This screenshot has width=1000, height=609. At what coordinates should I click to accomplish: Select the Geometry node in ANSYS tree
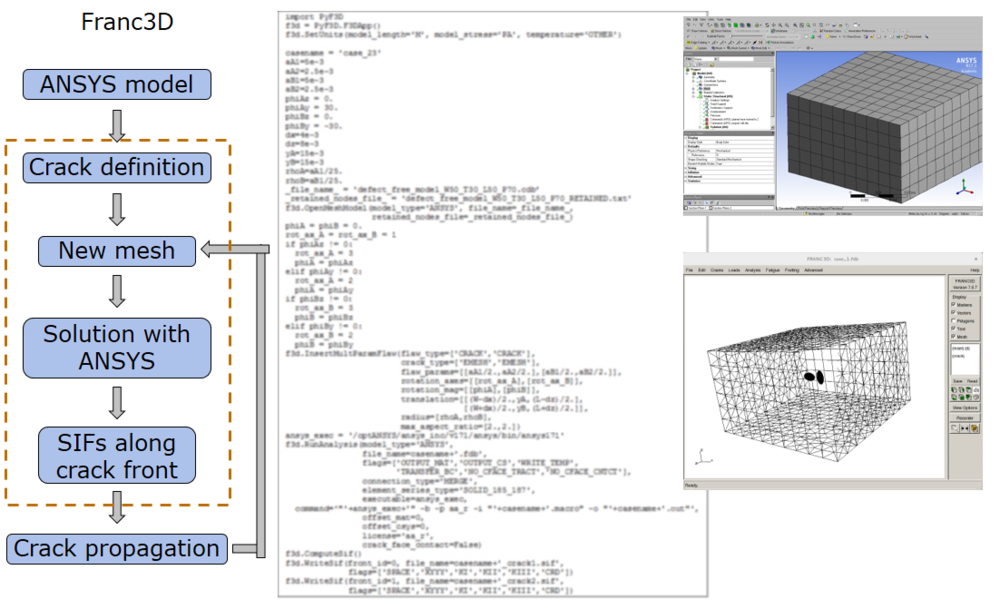[x=709, y=77]
